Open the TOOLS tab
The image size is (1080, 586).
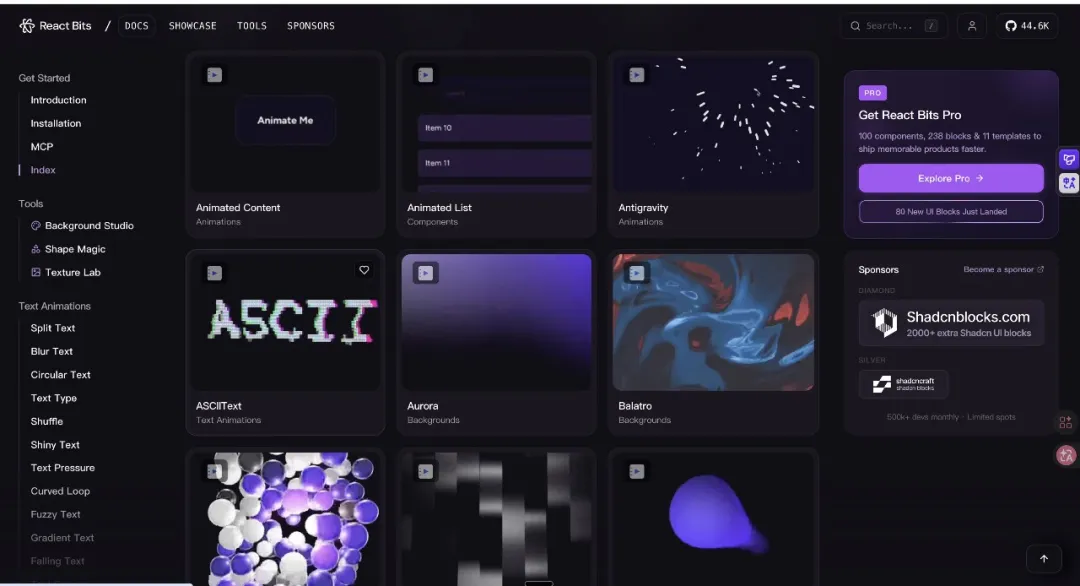point(251,25)
